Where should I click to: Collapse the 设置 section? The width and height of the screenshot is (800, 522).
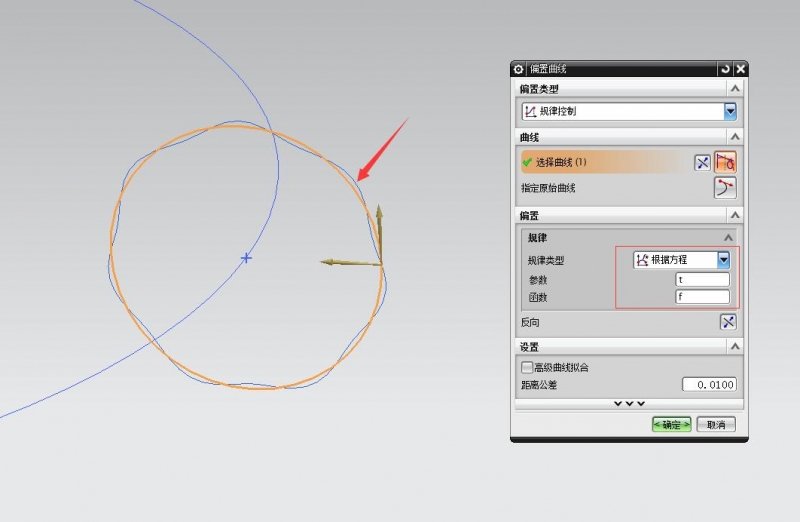point(735,346)
